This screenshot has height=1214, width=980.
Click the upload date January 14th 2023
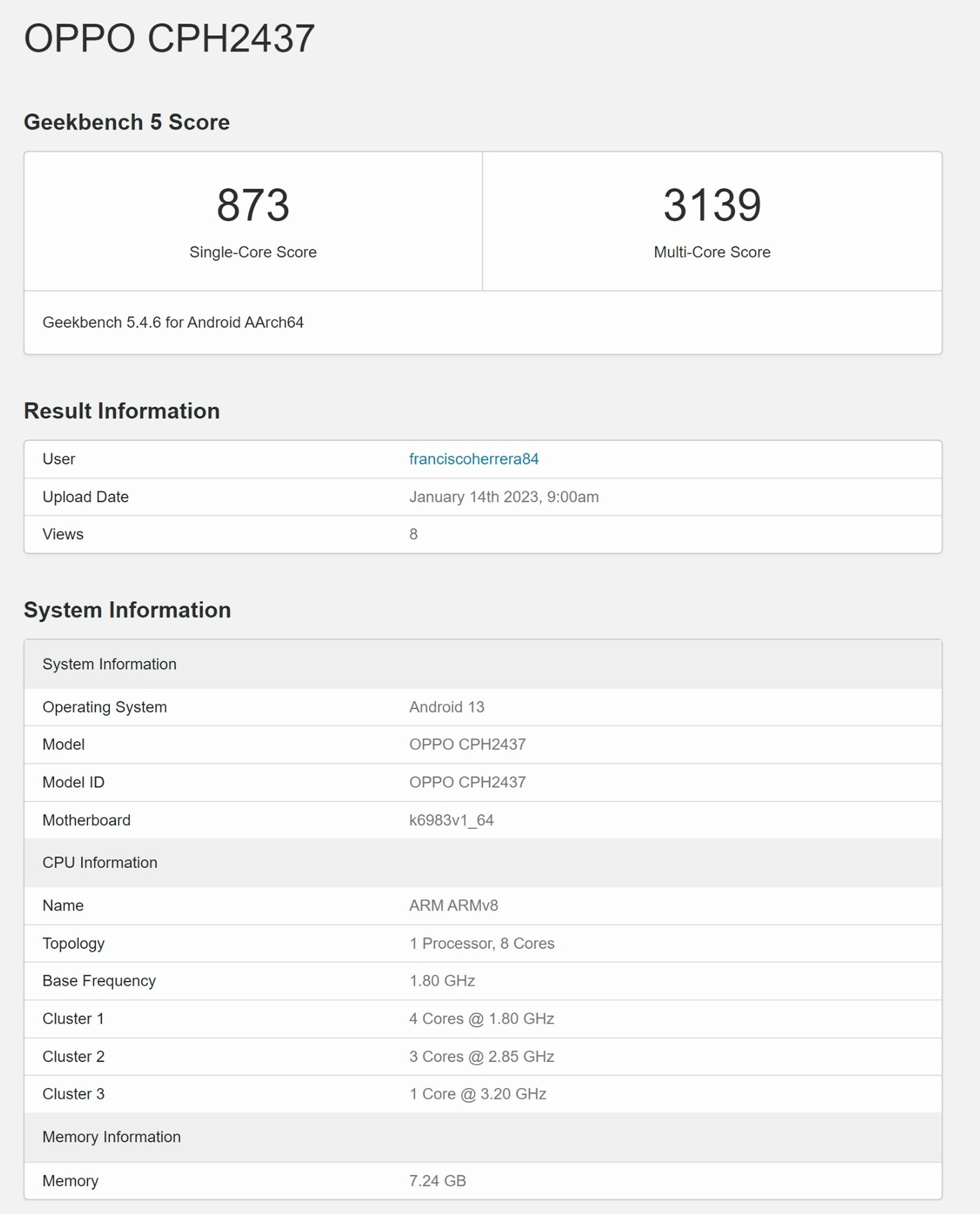(x=504, y=497)
